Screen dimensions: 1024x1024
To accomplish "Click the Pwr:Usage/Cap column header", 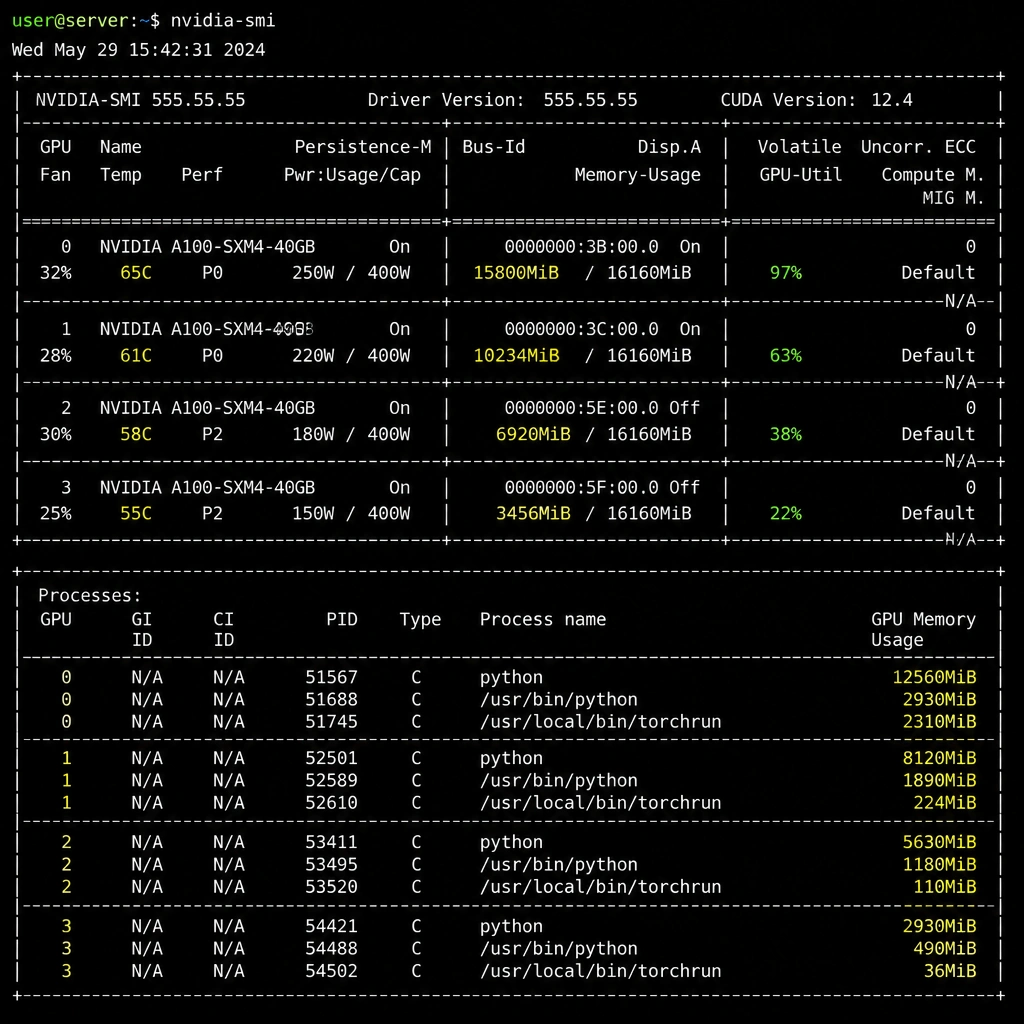I will pyautogui.click(x=353, y=175).
